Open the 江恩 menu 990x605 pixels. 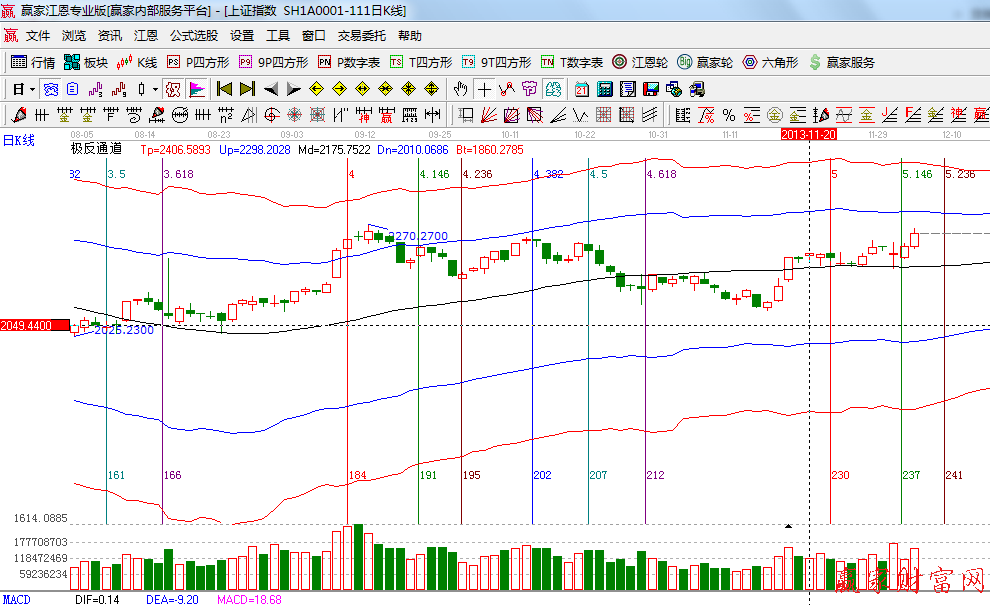pos(146,36)
